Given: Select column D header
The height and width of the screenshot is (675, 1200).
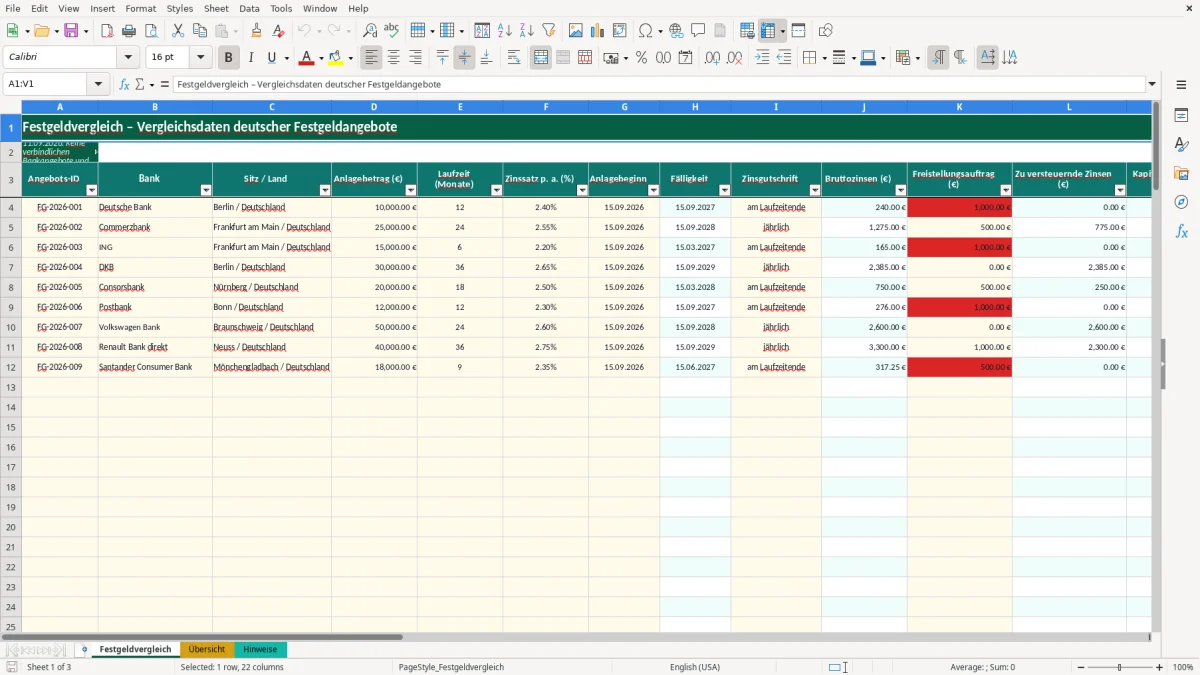Looking at the screenshot, I should tap(374, 107).
